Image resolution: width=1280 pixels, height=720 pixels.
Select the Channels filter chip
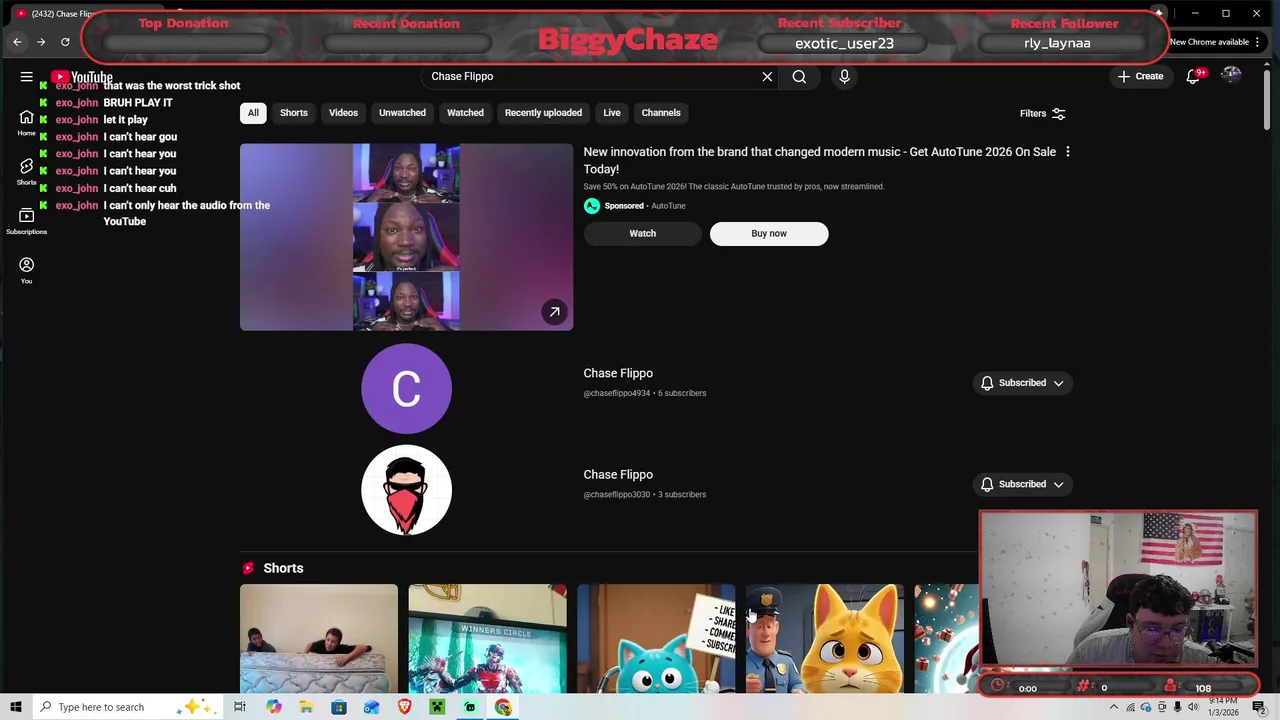661,113
